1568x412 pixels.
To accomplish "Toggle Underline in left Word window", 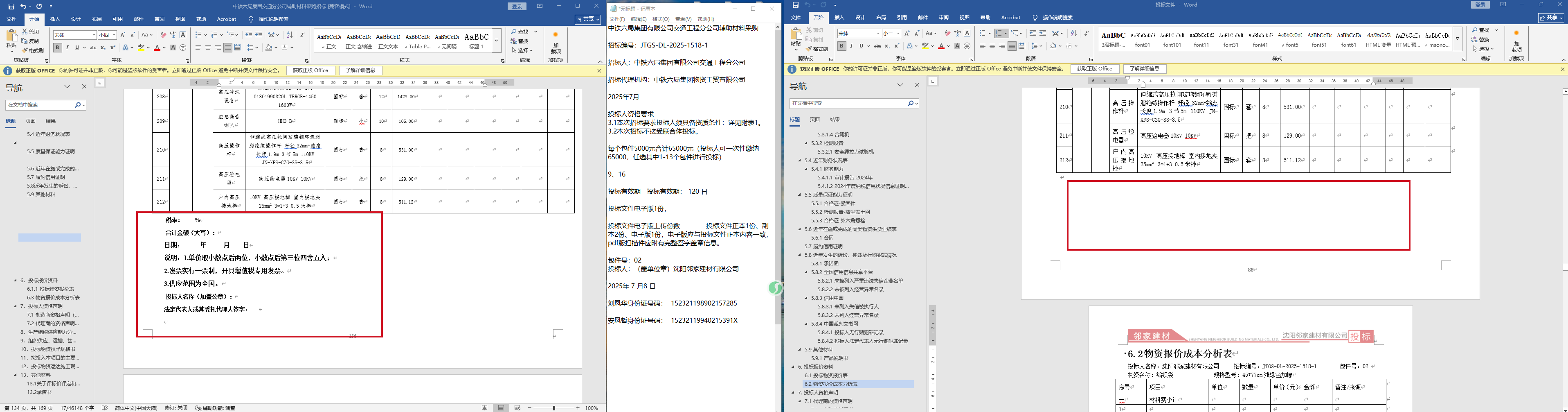I will (76, 48).
